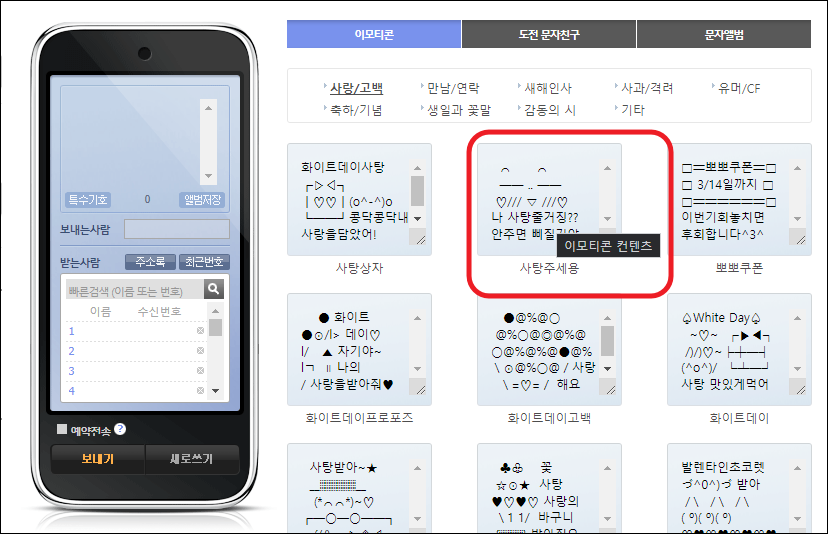Image resolution: width=828 pixels, height=534 pixels.
Task: Open the 예약전송 help question mark icon
Action: tap(120, 429)
